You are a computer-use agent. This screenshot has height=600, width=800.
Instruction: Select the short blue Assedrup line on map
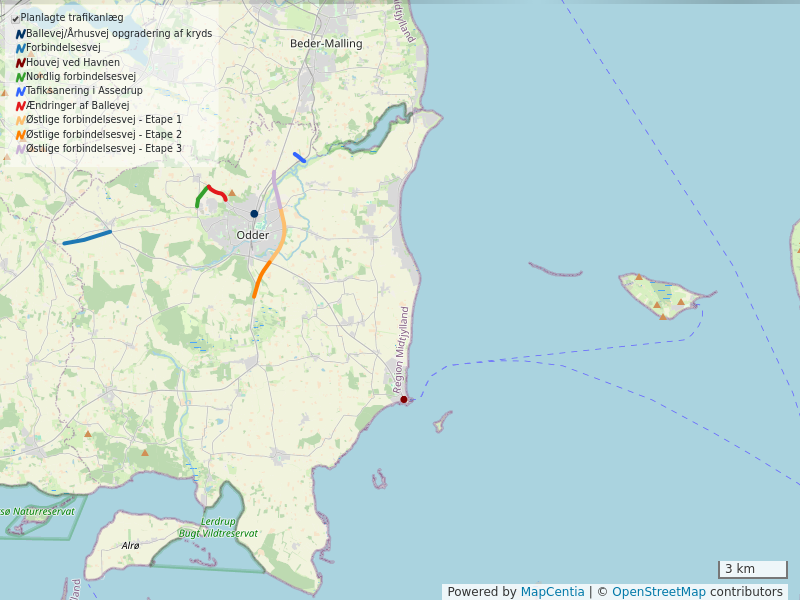click(x=299, y=157)
